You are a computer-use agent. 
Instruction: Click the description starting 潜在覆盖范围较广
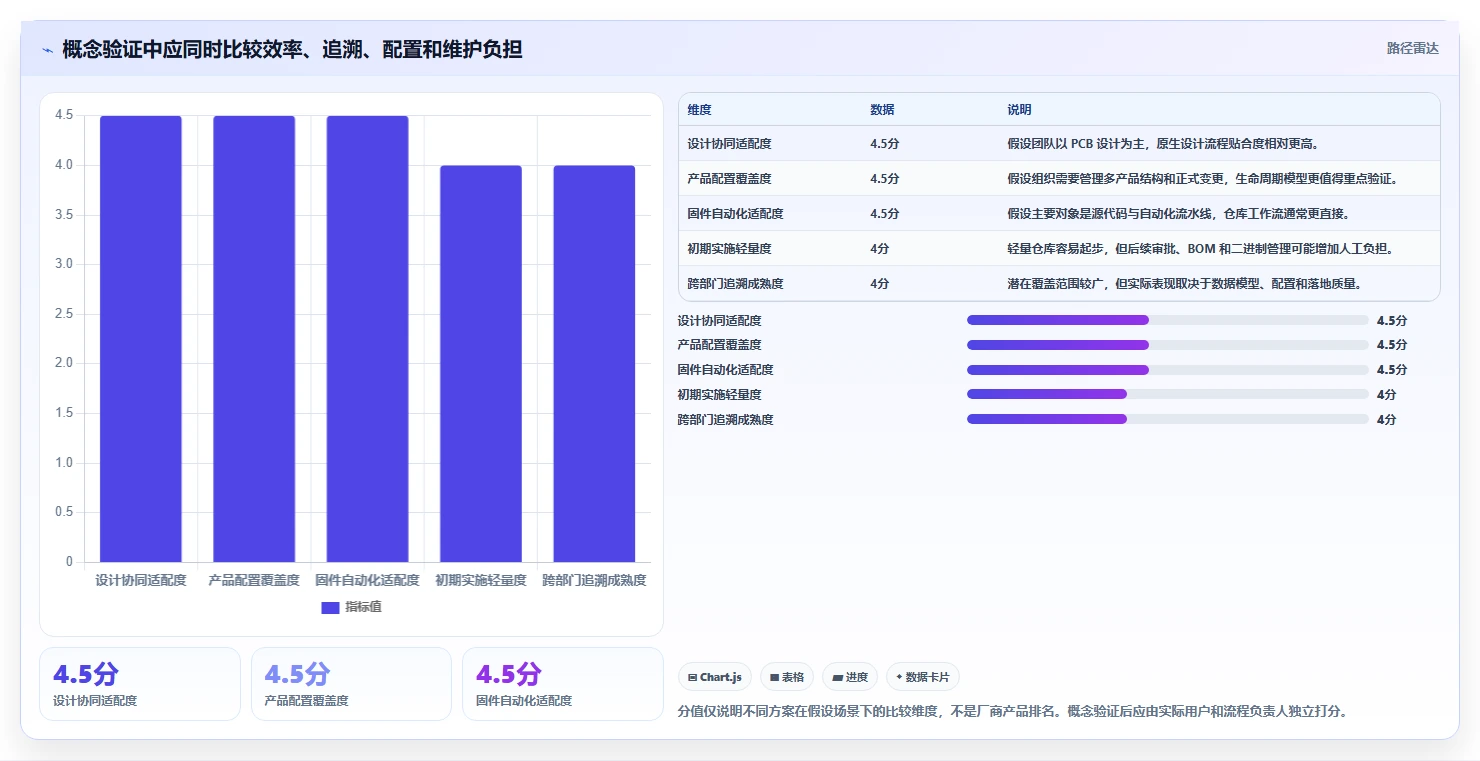click(x=1184, y=284)
